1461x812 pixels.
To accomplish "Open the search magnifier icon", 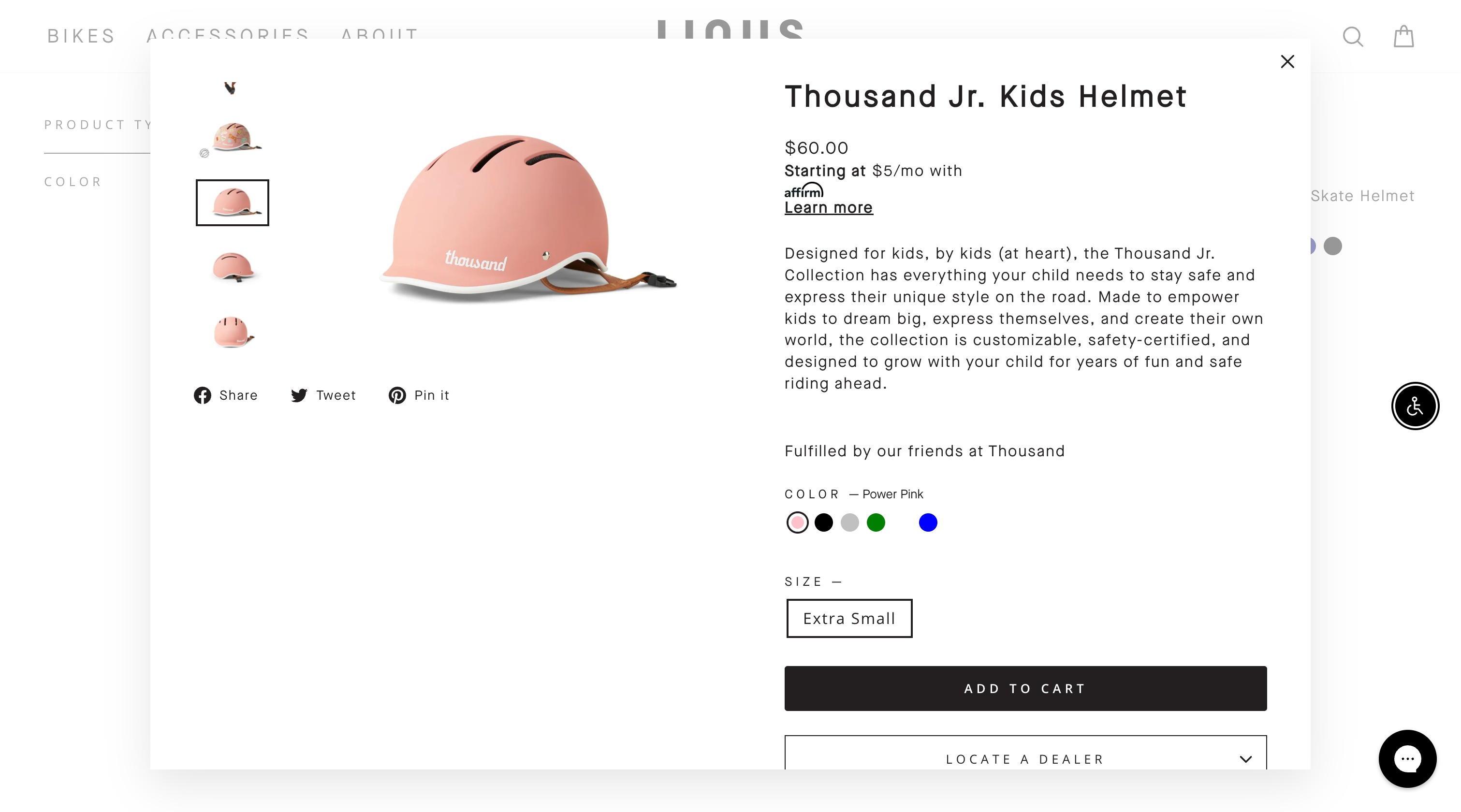I will point(1353,37).
